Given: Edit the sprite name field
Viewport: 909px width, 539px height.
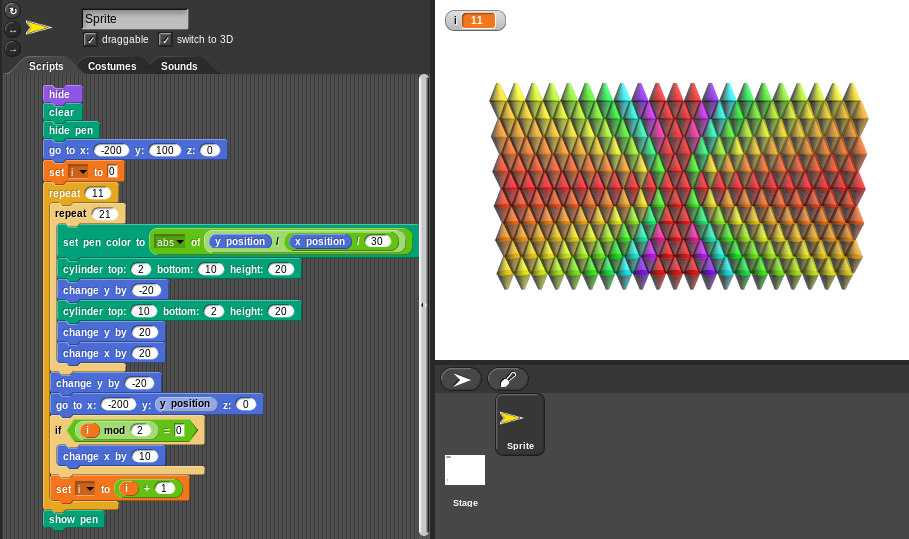Looking at the screenshot, I should pos(135,19).
